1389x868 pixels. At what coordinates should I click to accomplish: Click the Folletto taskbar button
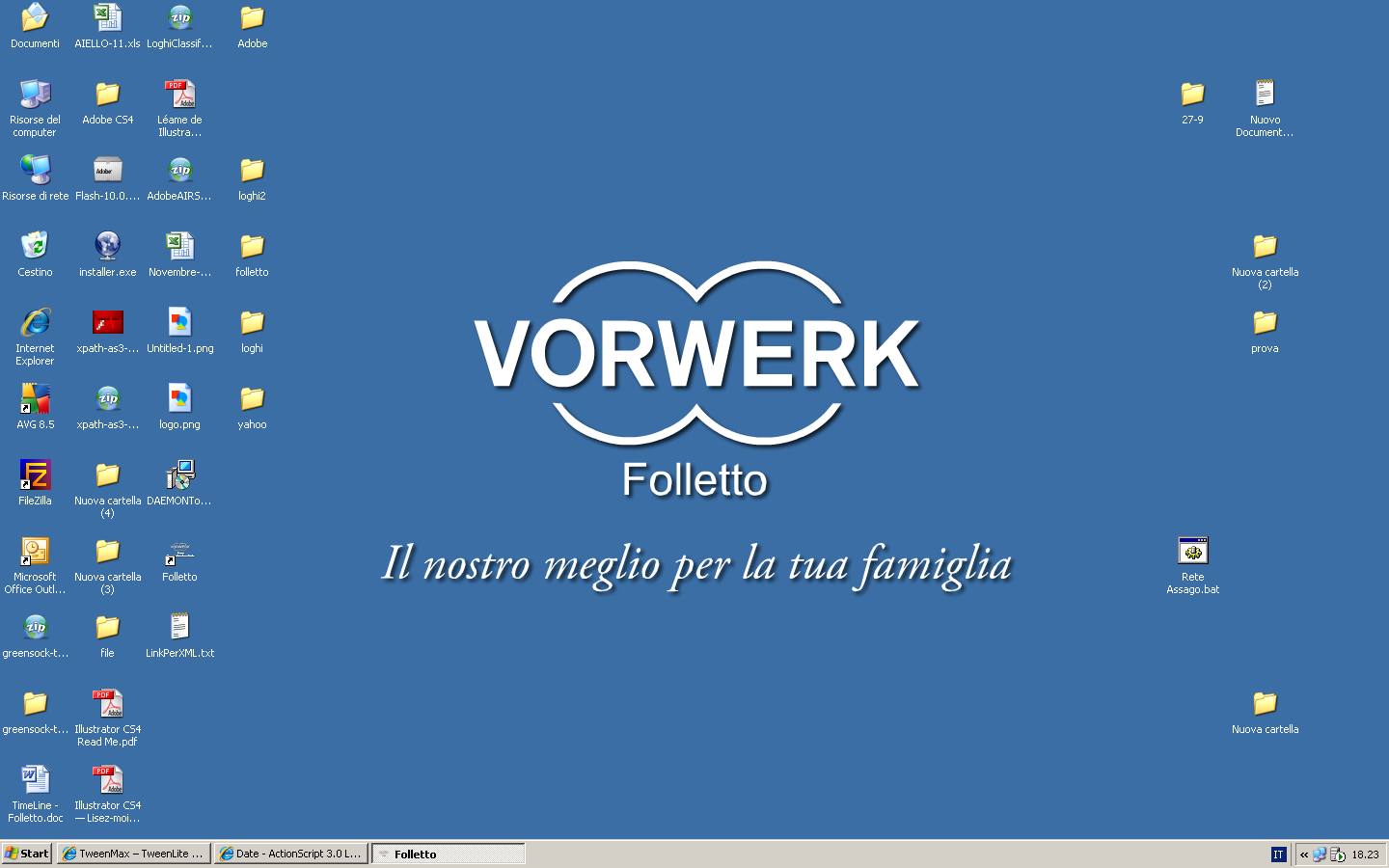[x=448, y=854]
